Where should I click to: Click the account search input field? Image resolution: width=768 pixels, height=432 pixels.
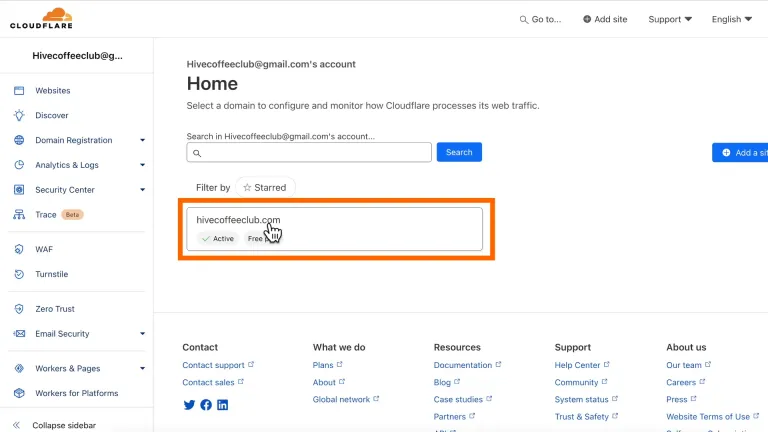[x=309, y=152]
